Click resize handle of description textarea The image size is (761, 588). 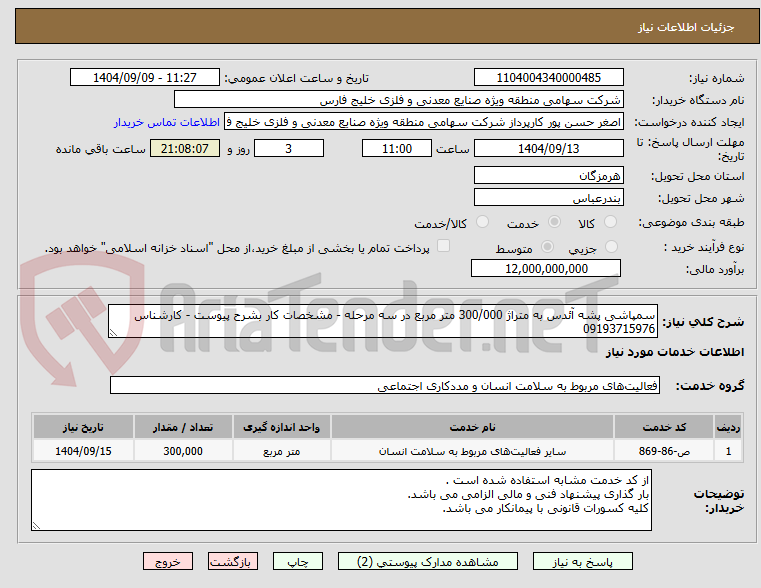(x=113, y=332)
